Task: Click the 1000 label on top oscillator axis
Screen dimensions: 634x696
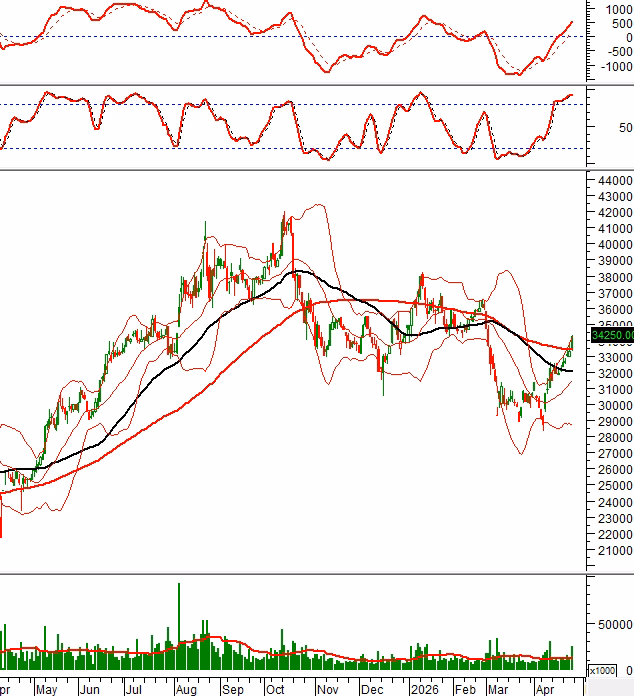Action: point(617,8)
